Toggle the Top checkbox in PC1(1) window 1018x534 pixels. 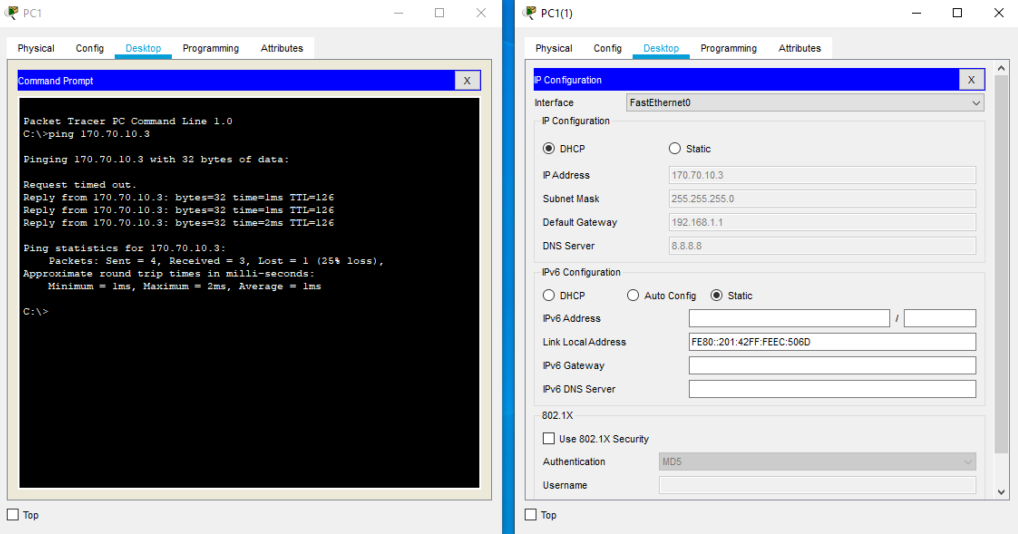530,515
